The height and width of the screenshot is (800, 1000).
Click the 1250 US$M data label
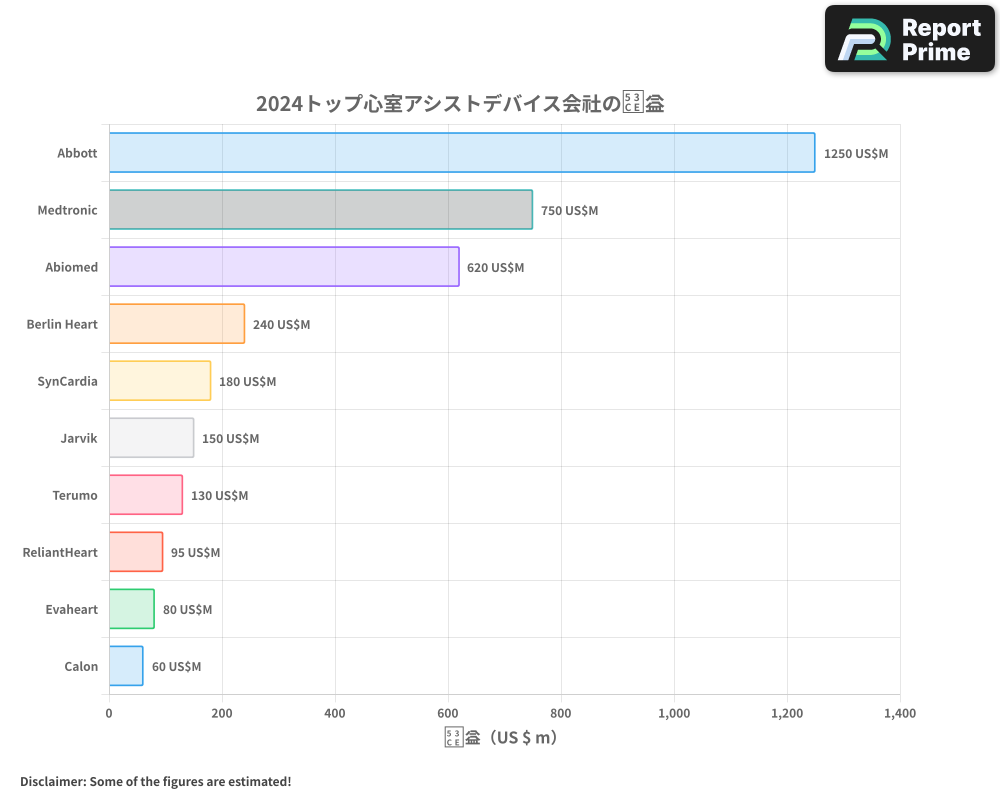coord(855,154)
